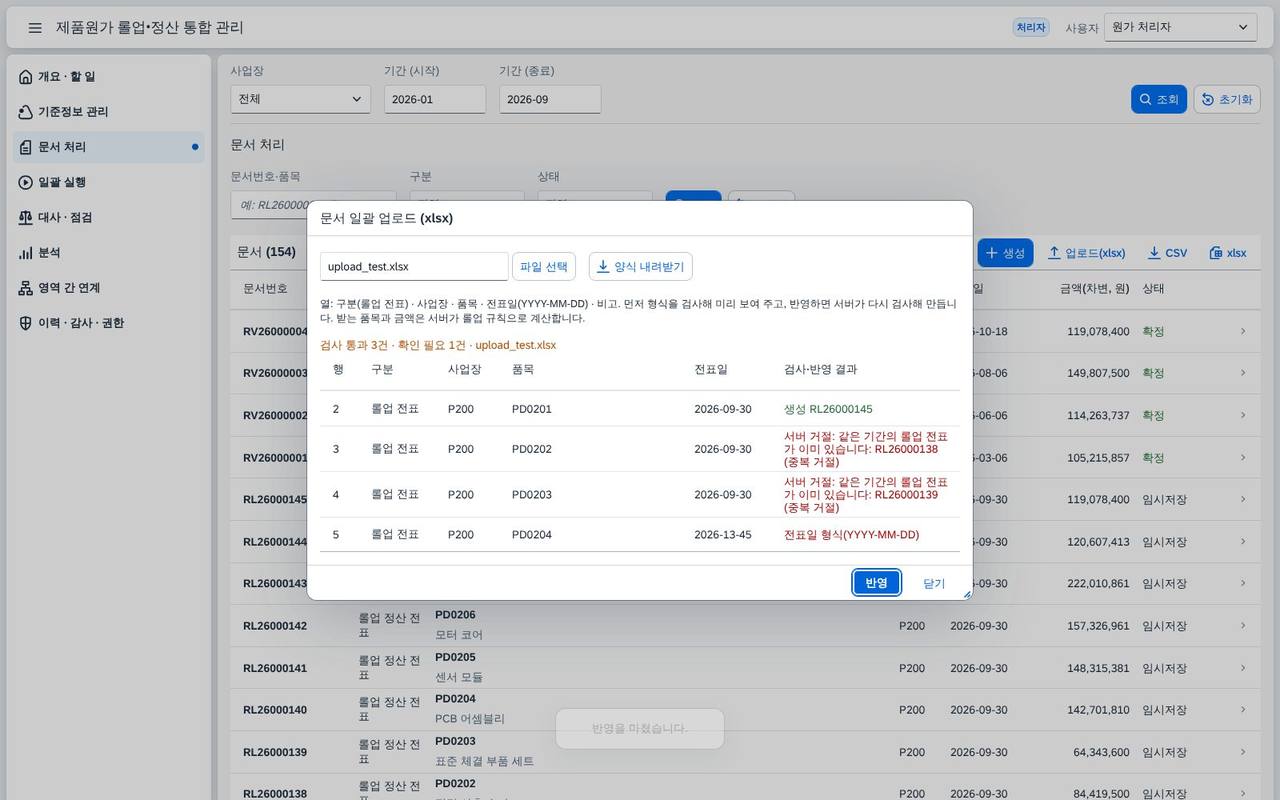Click the 기간 (종료) field showing 2026-09
The width and height of the screenshot is (1280, 800).
tap(550, 99)
